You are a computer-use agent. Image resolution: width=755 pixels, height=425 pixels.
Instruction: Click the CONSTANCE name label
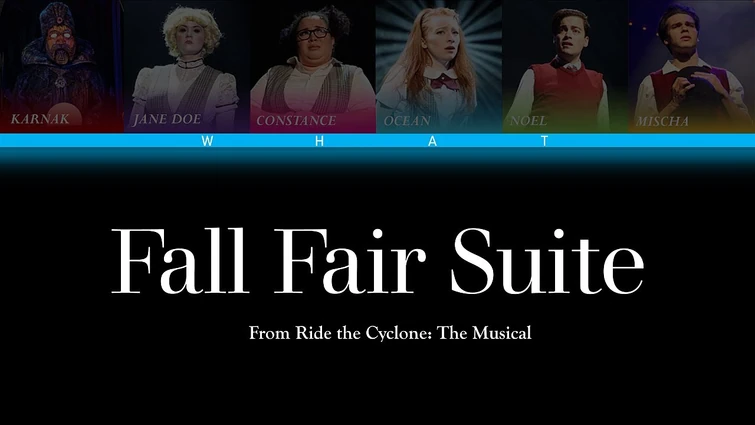[x=296, y=120]
